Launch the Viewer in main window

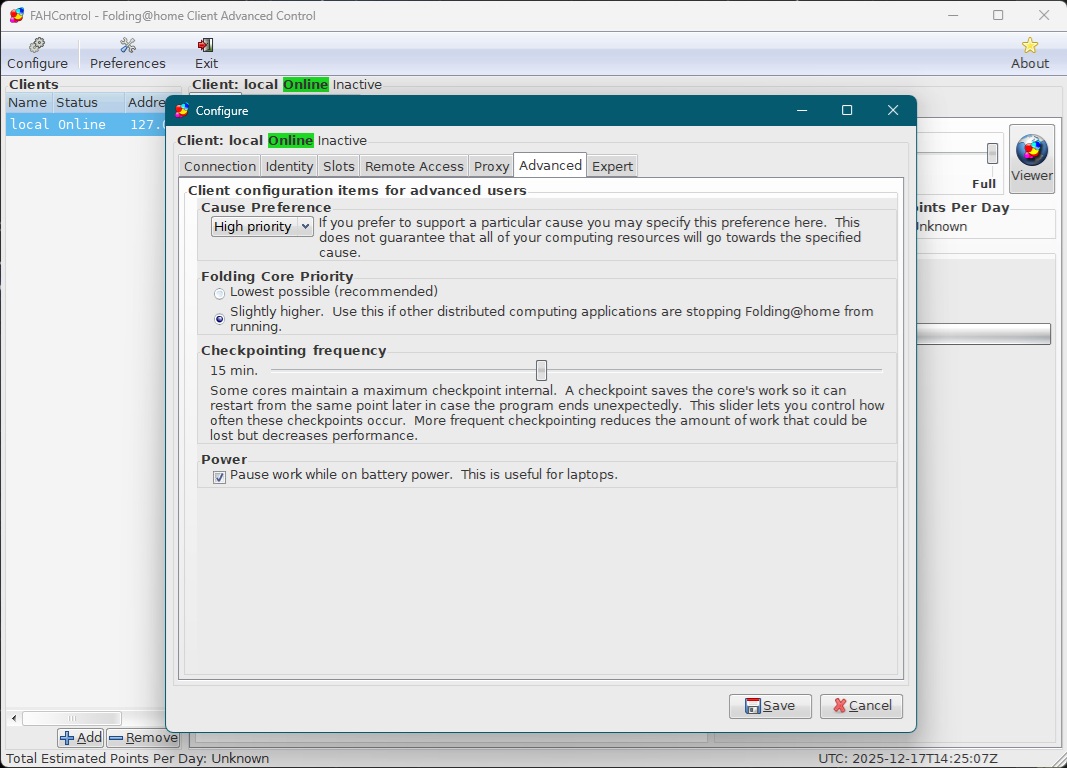tap(1032, 158)
